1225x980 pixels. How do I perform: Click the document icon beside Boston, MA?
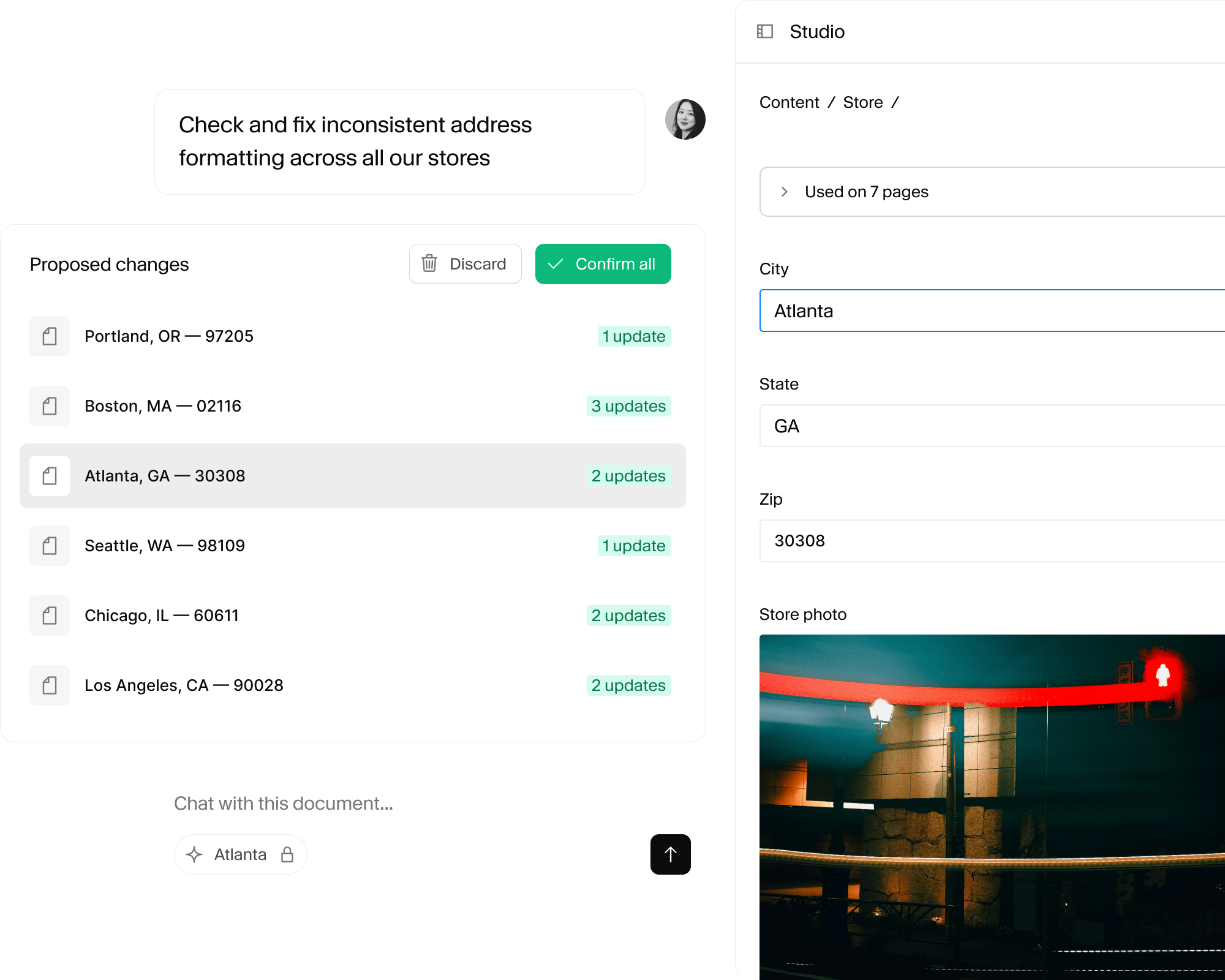(50, 406)
